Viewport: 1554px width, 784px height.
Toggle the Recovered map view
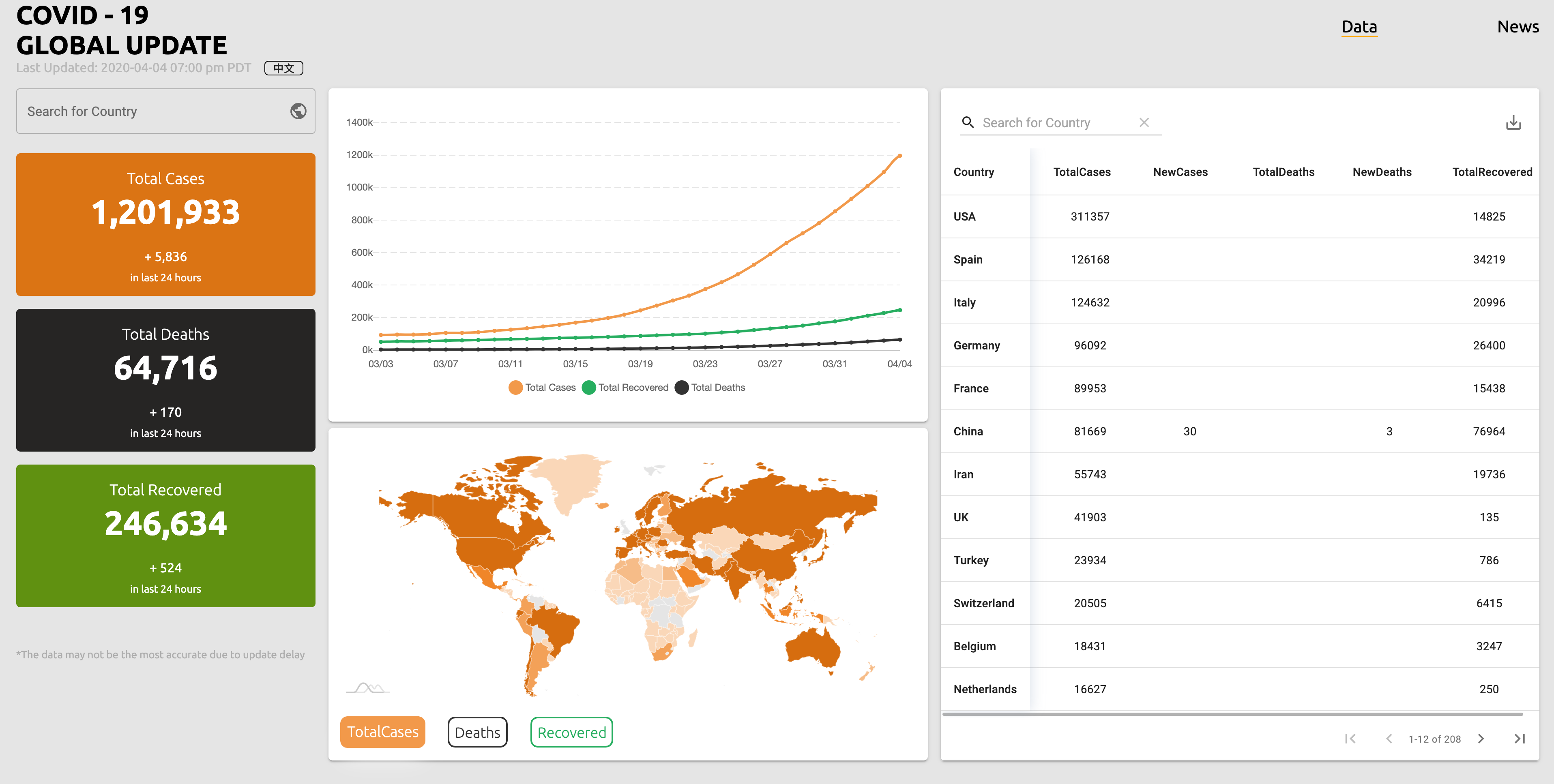pos(571,732)
